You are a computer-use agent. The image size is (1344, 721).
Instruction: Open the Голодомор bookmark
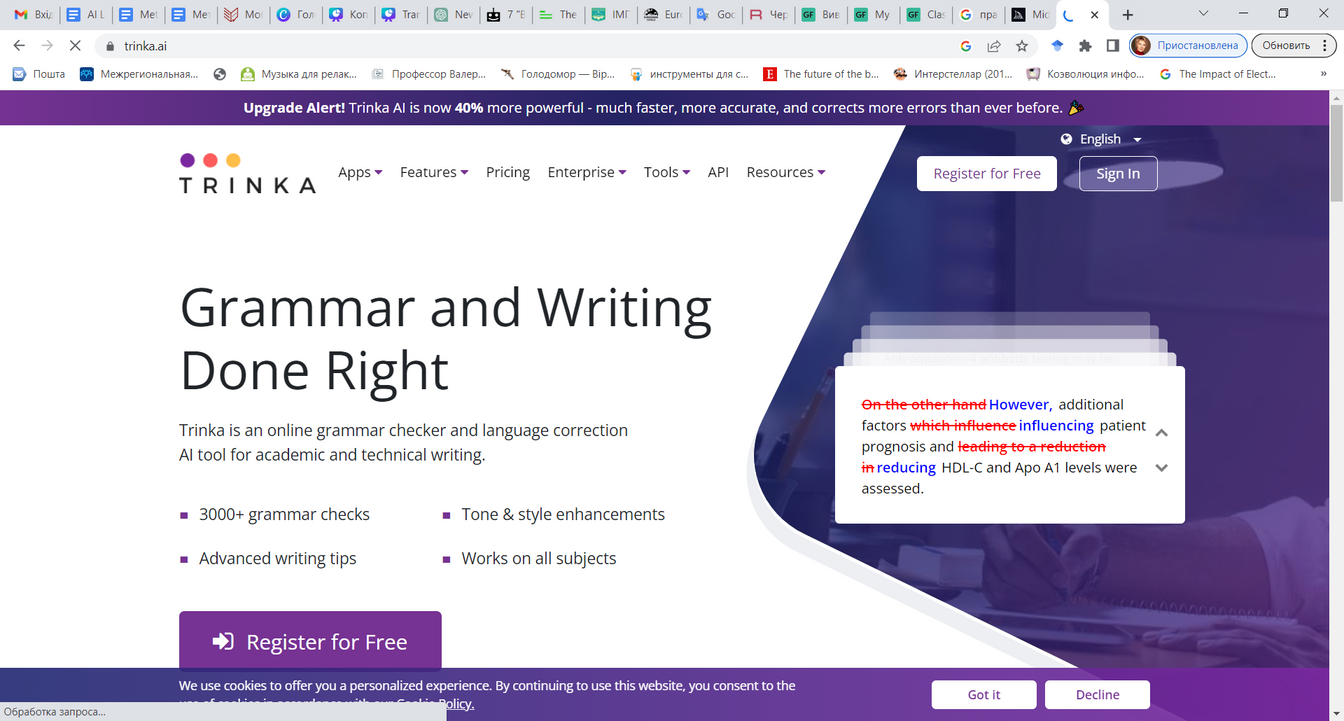click(558, 74)
